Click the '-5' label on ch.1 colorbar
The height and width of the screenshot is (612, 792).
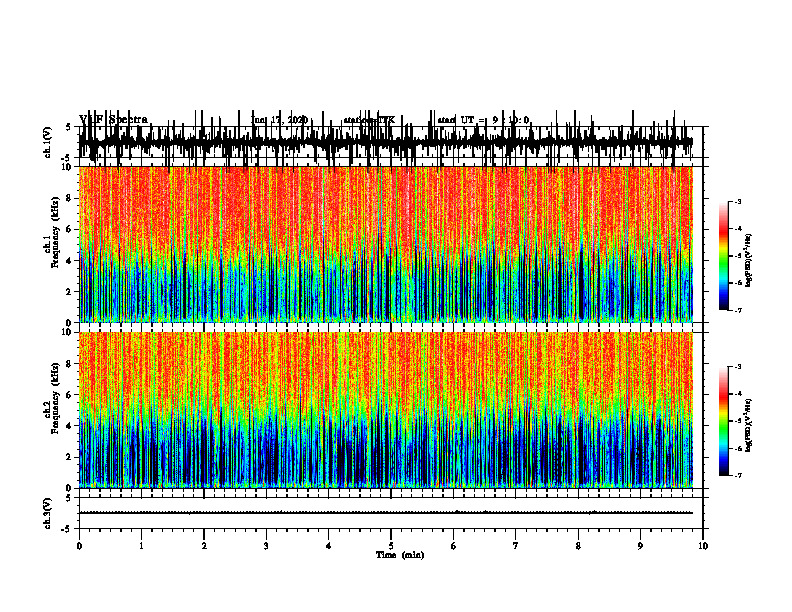coord(738,256)
